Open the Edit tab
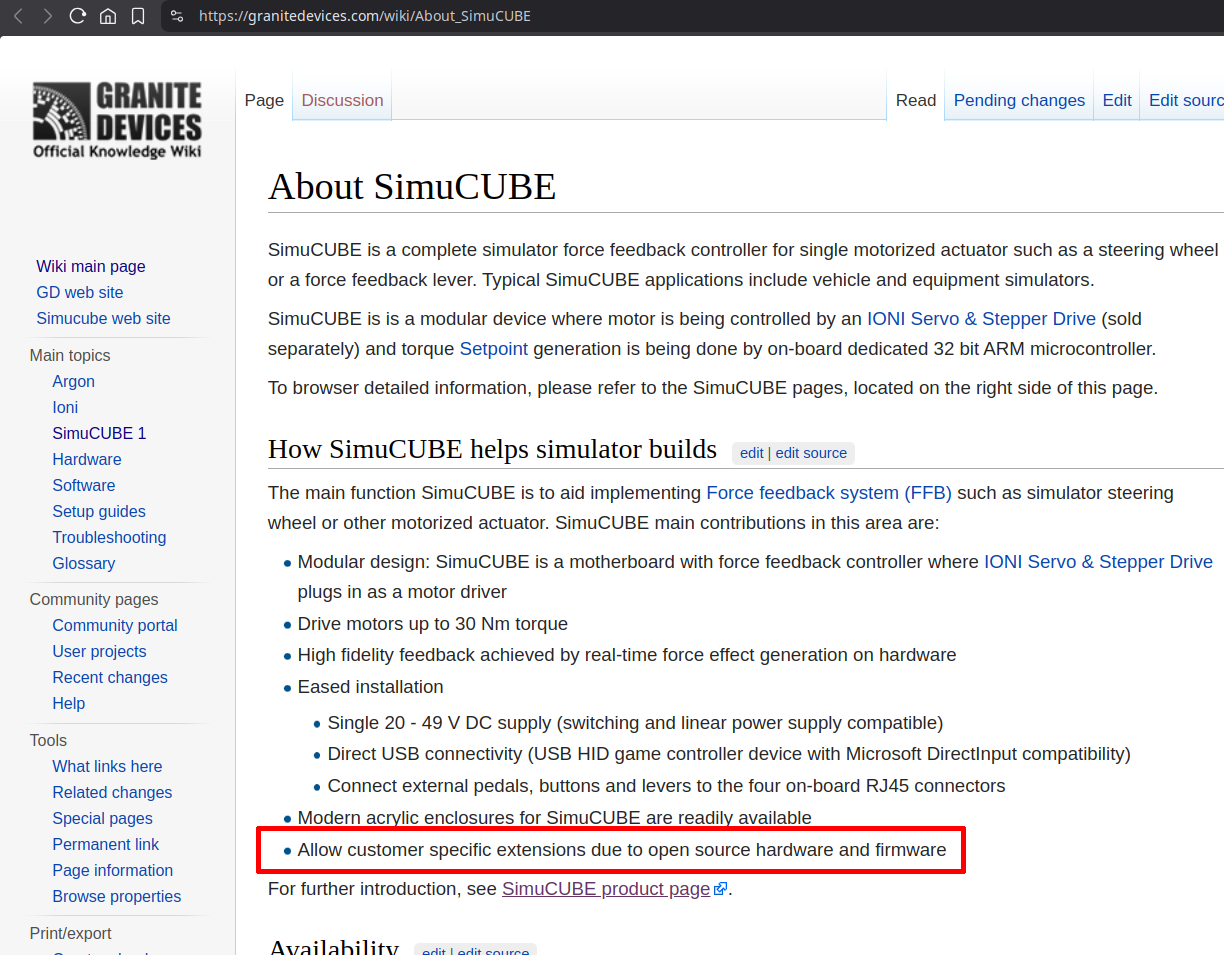The image size is (1224, 955). click(1117, 100)
